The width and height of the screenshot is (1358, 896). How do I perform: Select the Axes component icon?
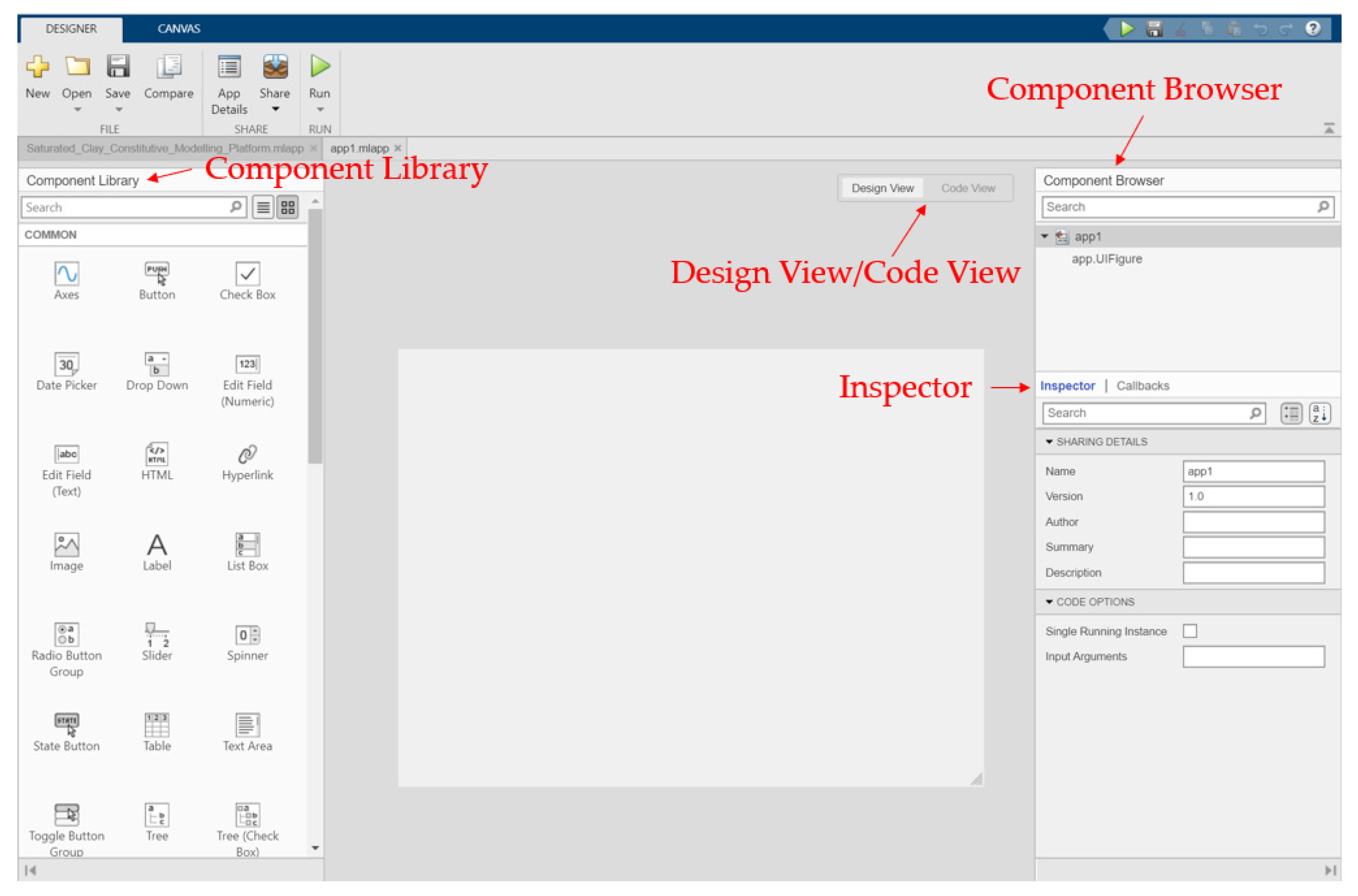point(66,274)
